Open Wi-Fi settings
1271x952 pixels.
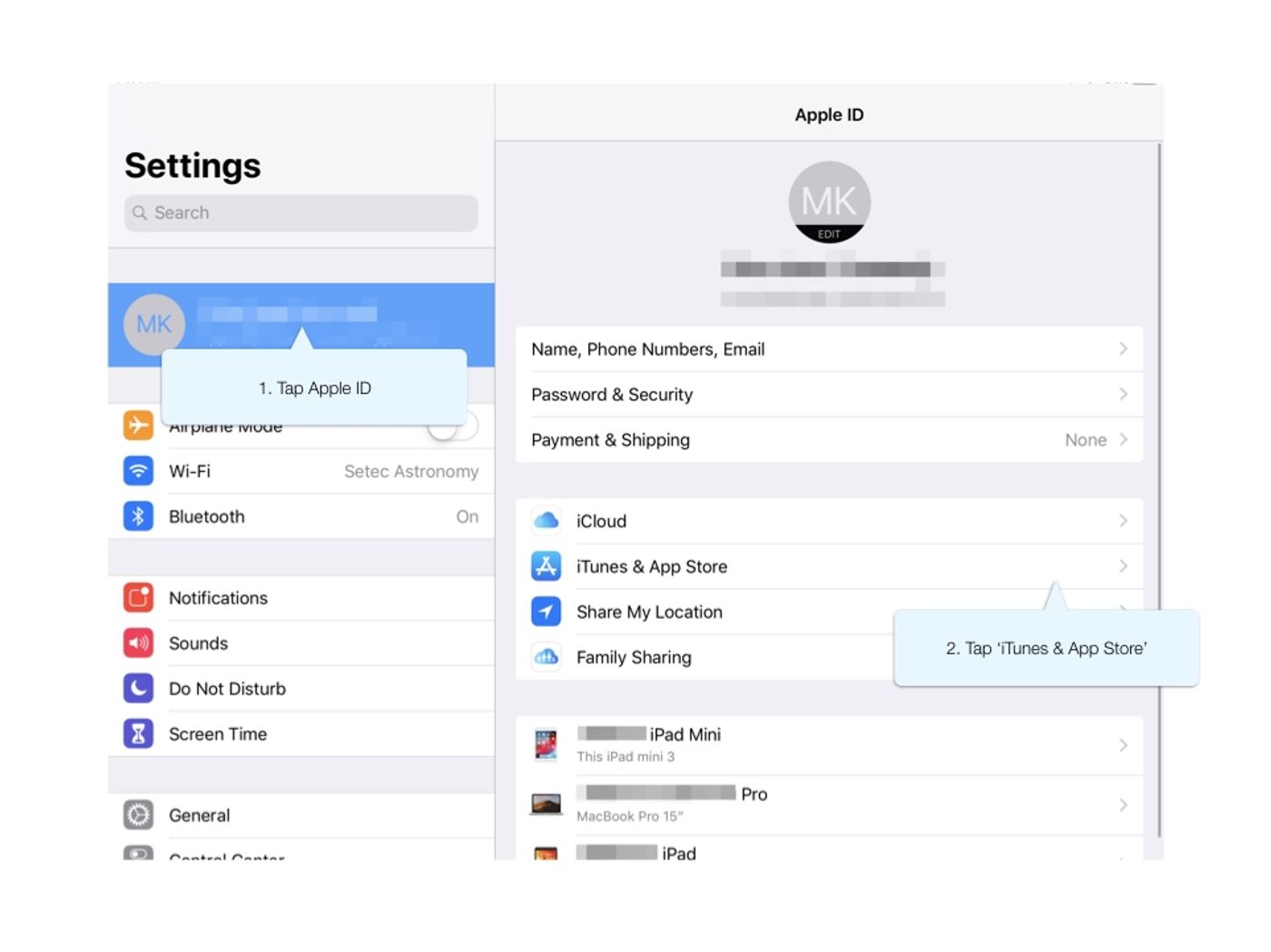click(x=301, y=471)
